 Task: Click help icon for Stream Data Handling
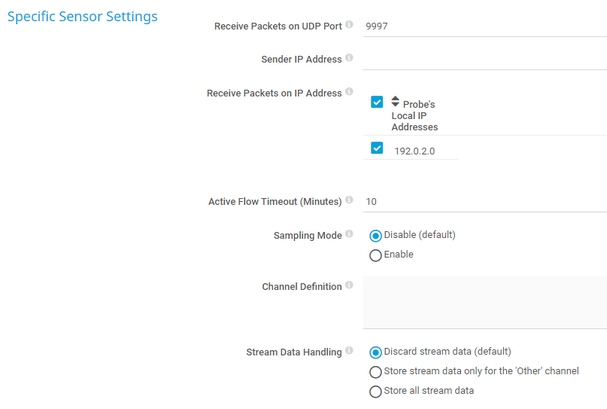(x=350, y=351)
